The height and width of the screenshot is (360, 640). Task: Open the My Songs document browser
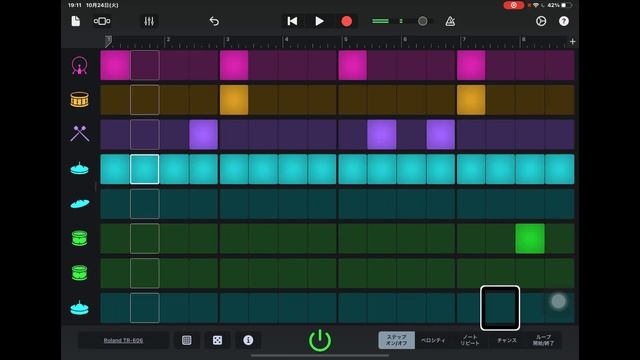[76, 21]
